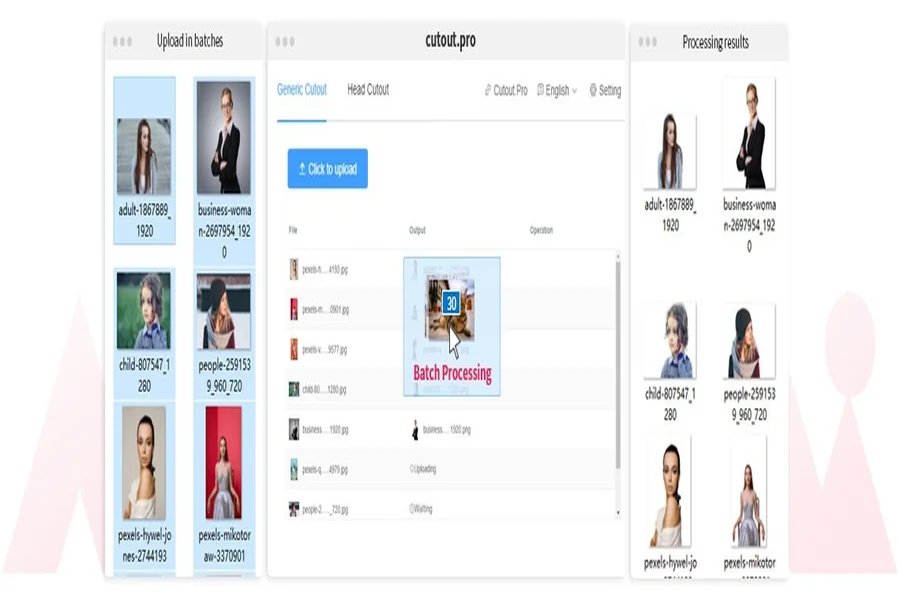Click the upload arrow icon on the blue button
Image resolution: width=900 pixels, height=600 pixels.
(x=300, y=168)
